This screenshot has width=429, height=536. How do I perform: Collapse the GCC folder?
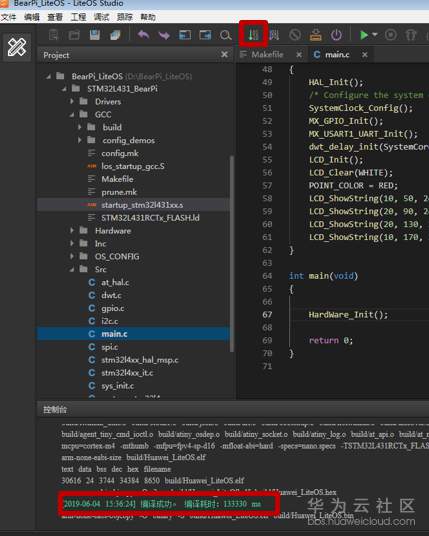click(x=72, y=115)
